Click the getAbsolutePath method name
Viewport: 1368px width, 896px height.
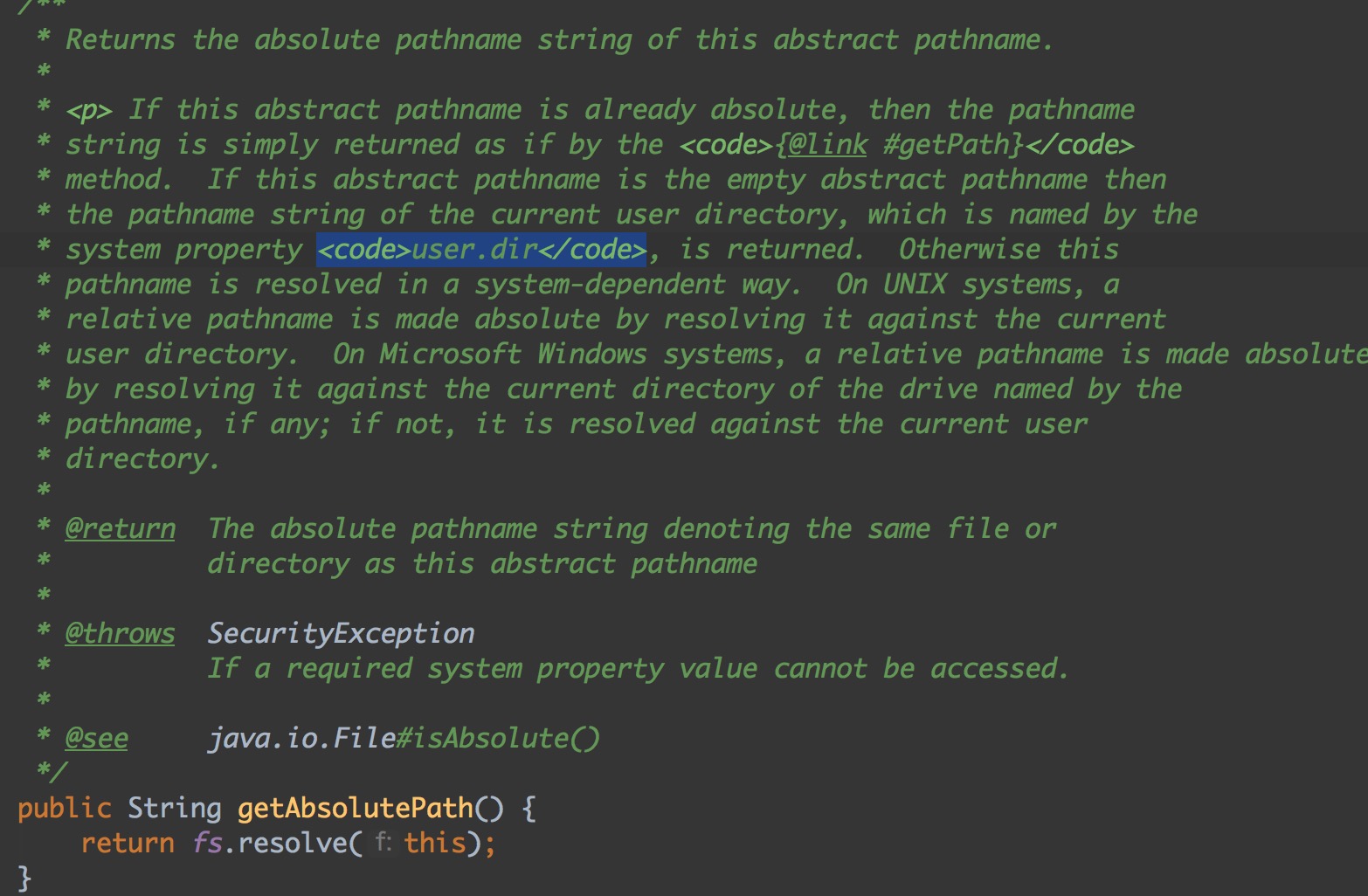click(x=356, y=808)
